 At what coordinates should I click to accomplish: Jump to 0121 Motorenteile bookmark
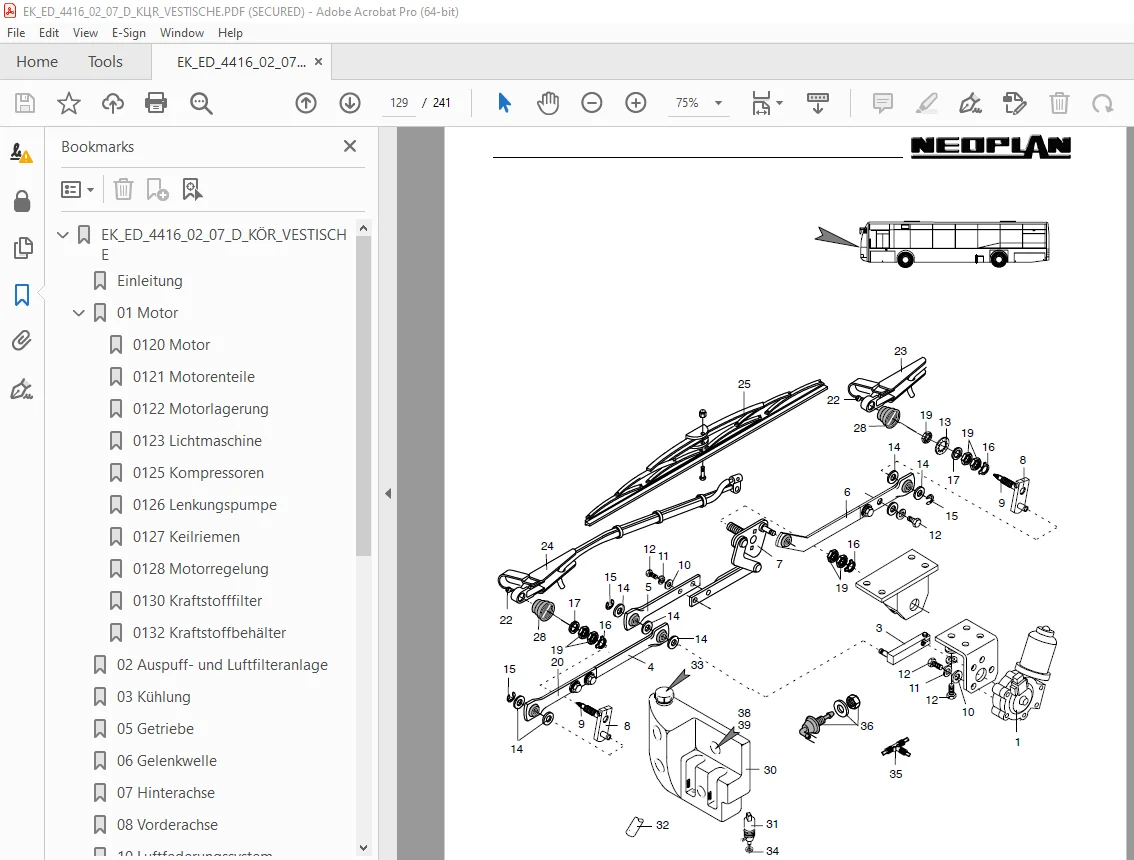pos(194,376)
